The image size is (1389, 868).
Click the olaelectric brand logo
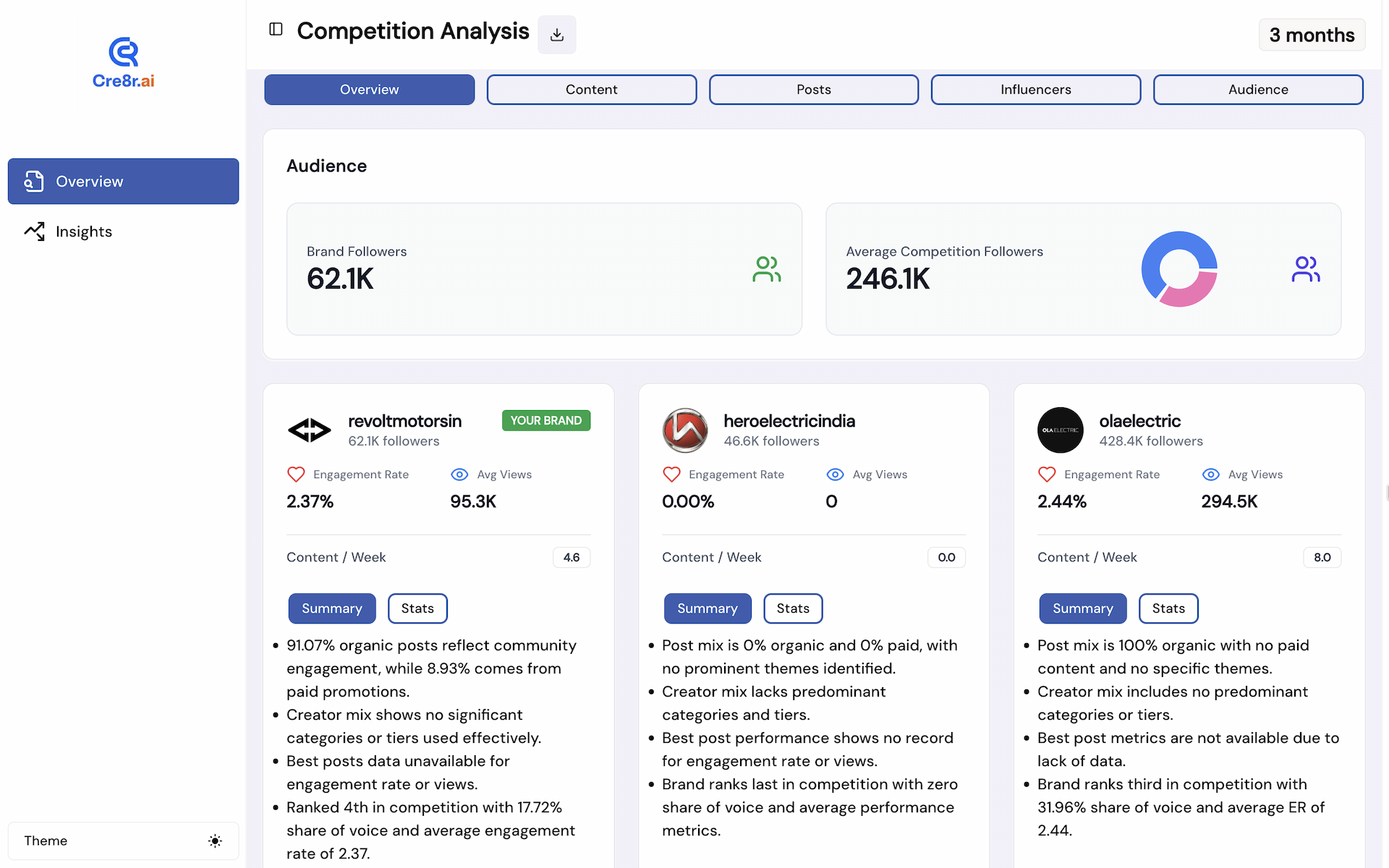[1061, 430]
